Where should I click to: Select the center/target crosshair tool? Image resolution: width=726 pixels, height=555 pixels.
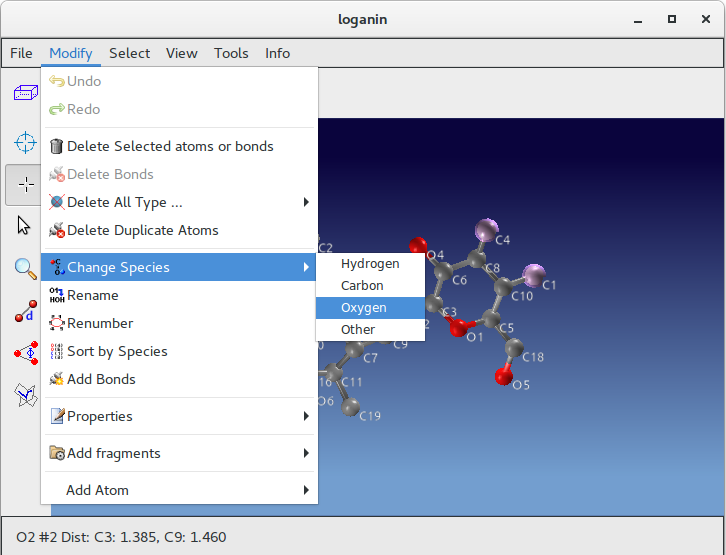25,142
